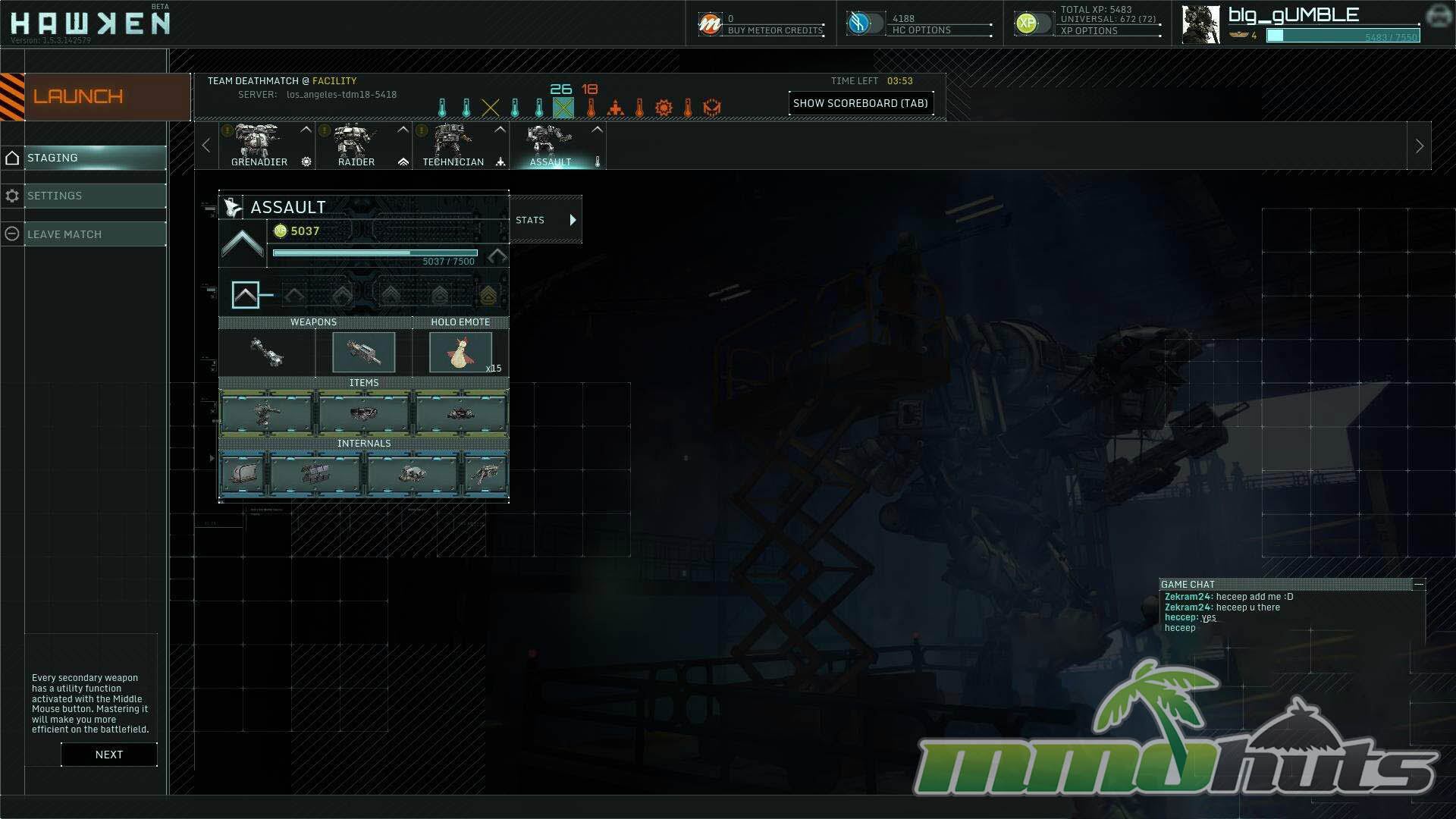The width and height of the screenshot is (1456, 819).
Task: Open the chicken holo emote slot
Action: (460, 352)
